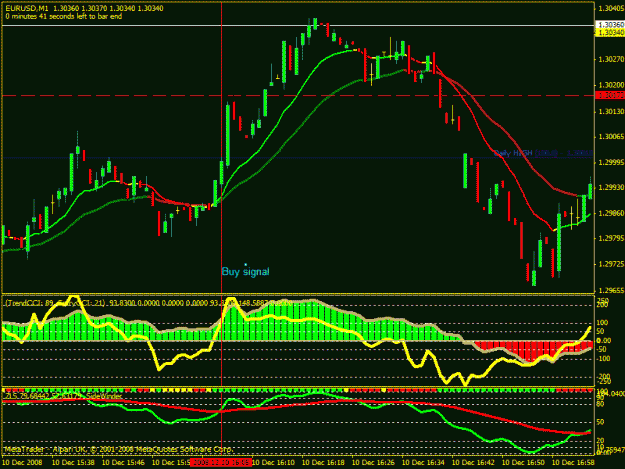Viewport: 625px width, 469px height.
Task: Click the -100 level on the CCI axis
Action: pyautogui.click(x=603, y=359)
